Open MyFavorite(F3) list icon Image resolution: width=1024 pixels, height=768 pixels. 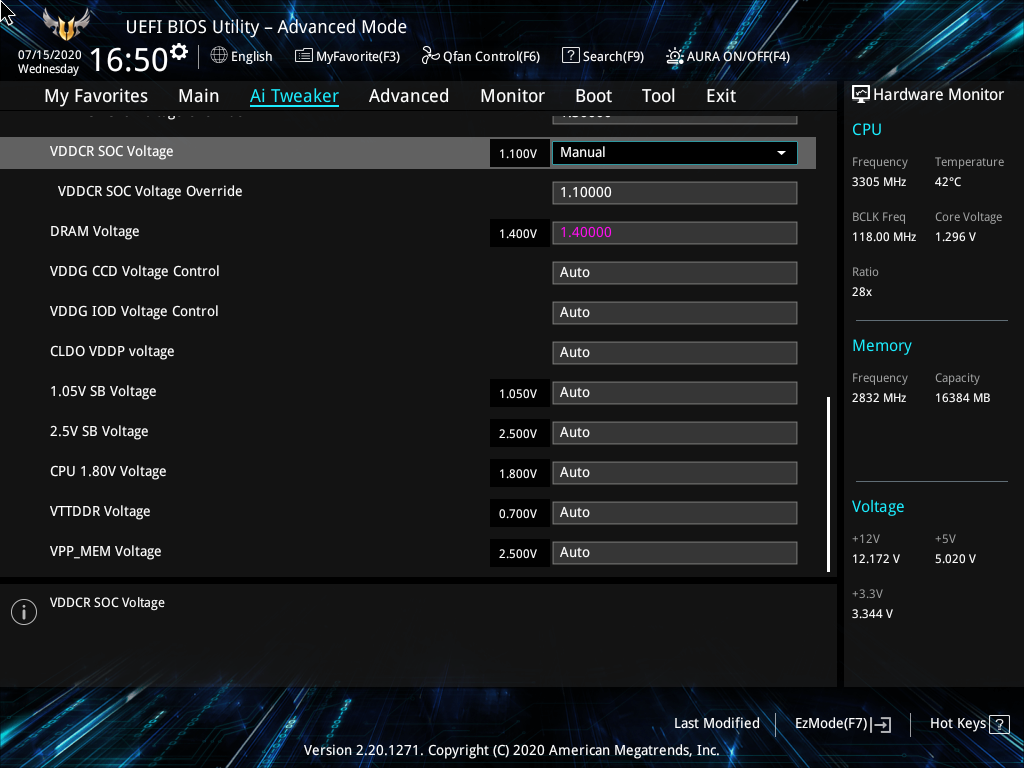[x=304, y=56]
